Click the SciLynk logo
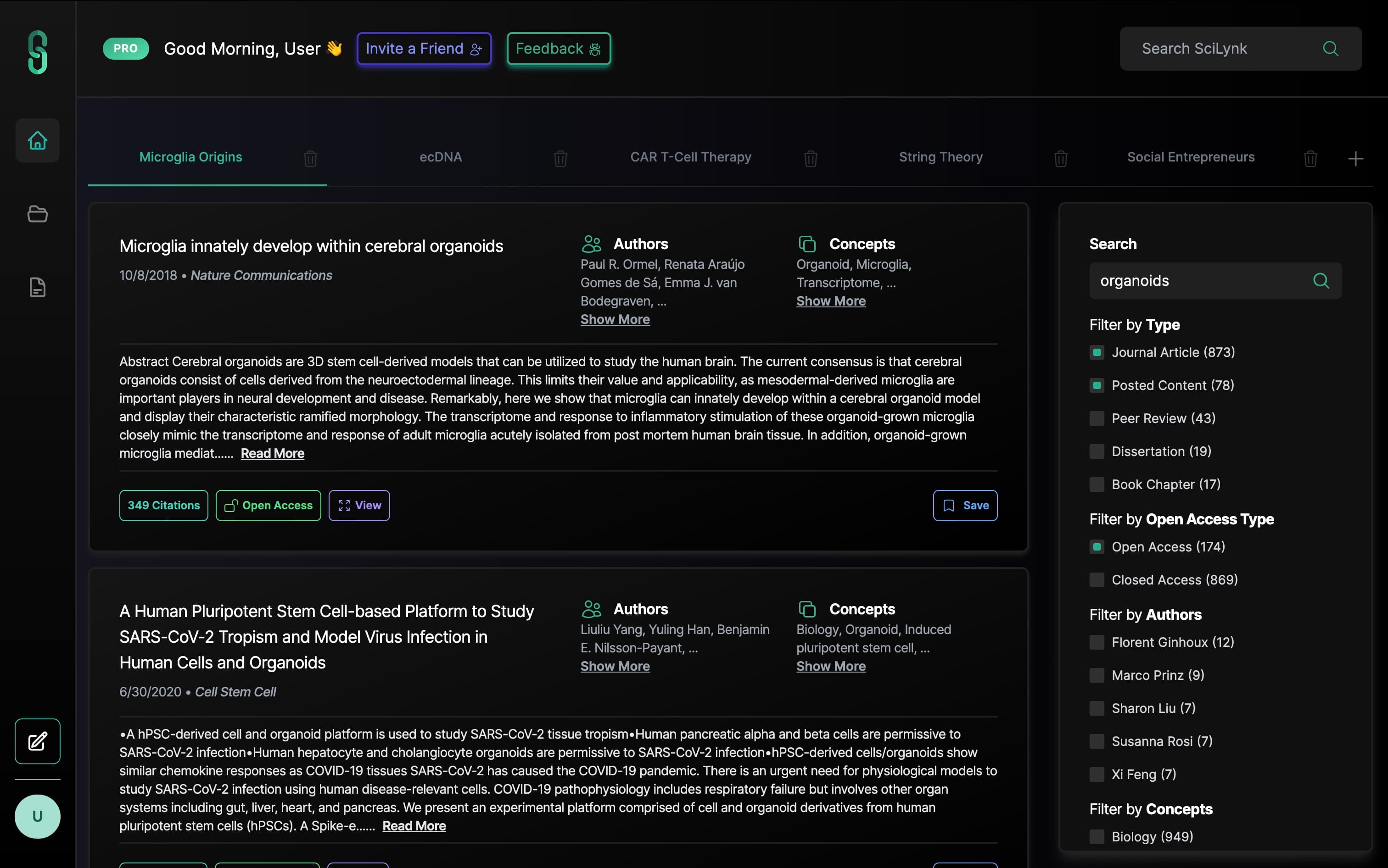The height and width of the screenshot is (868, 1388). click(x=37, y=52)
